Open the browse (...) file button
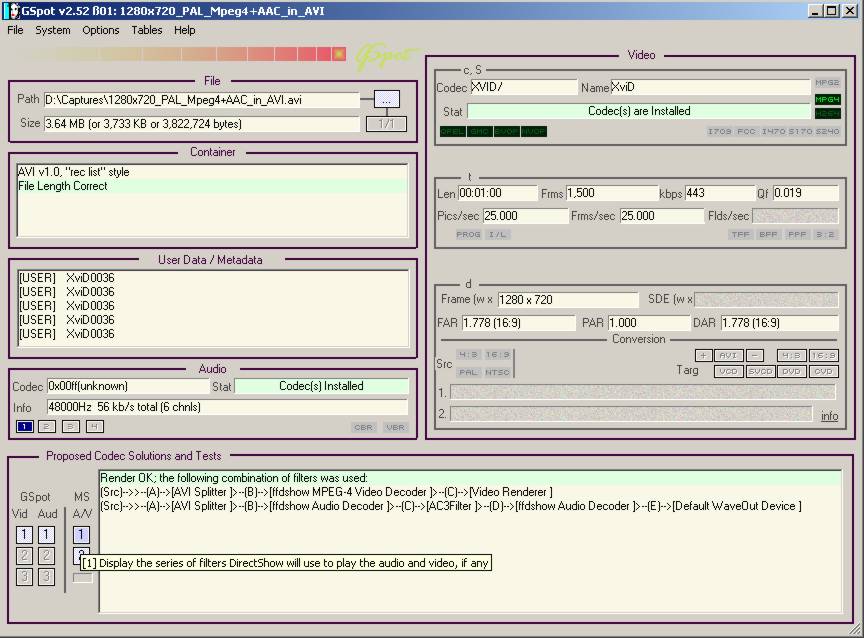 tap(387, 99)
